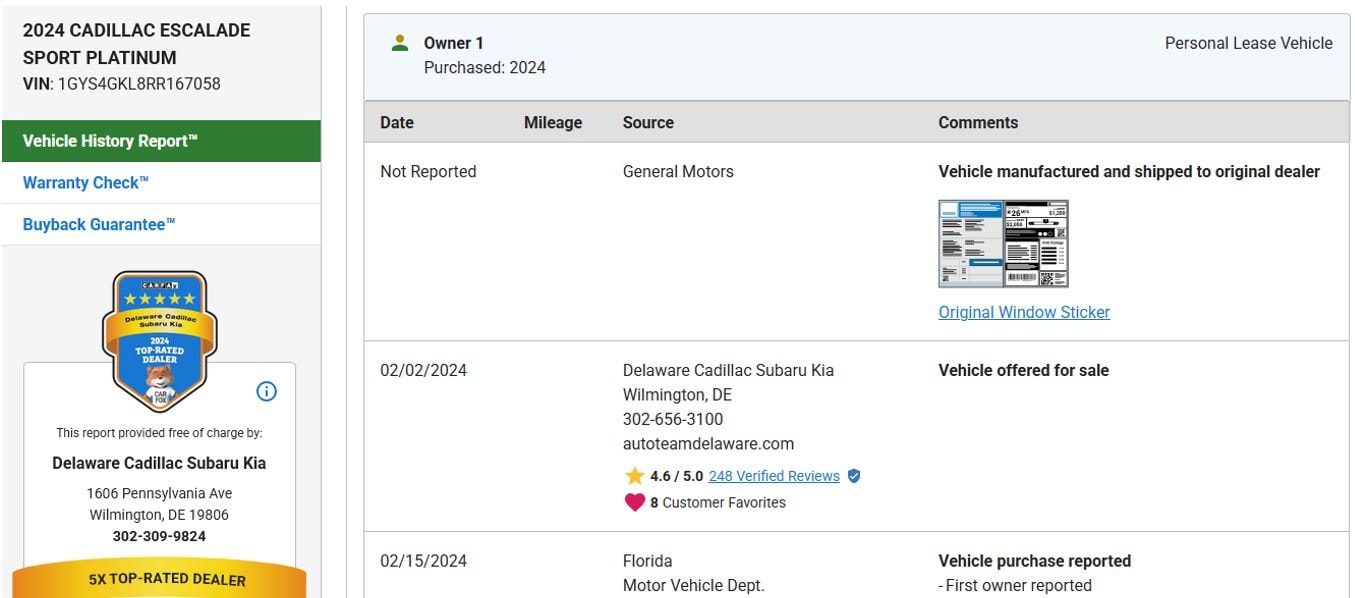
Task: Click the Mileage column header
Action: [552, 122]
